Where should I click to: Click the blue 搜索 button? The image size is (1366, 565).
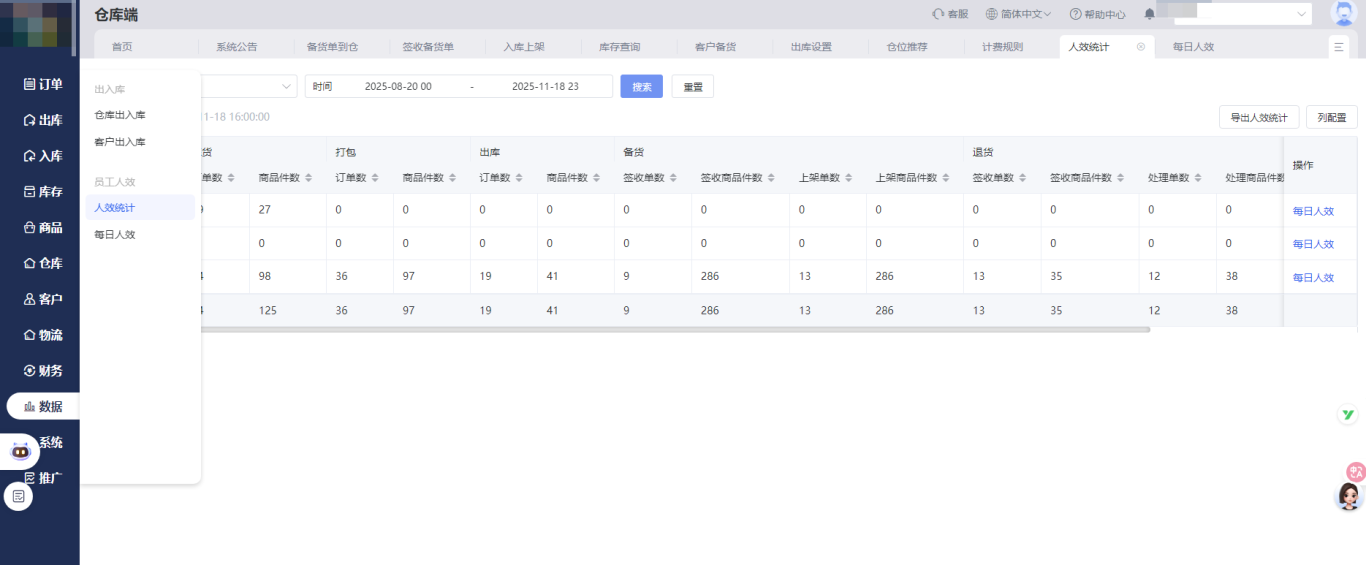pyautogui.click(x=641, y=87)
